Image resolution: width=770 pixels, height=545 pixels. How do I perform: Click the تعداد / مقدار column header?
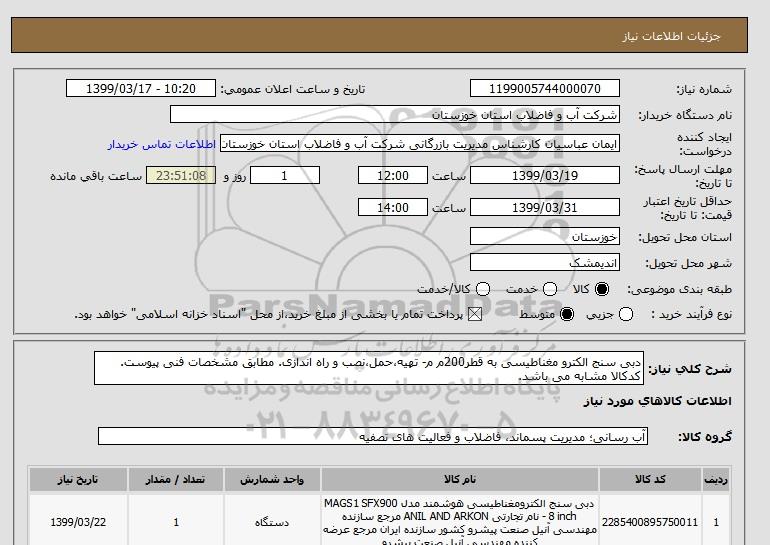(176, 480)
